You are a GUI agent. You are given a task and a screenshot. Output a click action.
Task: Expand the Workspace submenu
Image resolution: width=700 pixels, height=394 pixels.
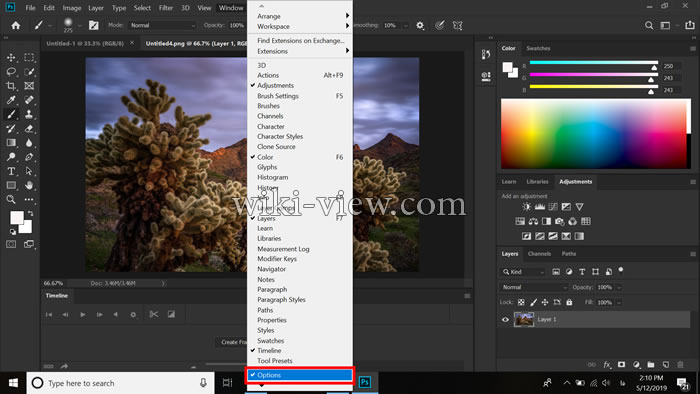coord(300,26)
